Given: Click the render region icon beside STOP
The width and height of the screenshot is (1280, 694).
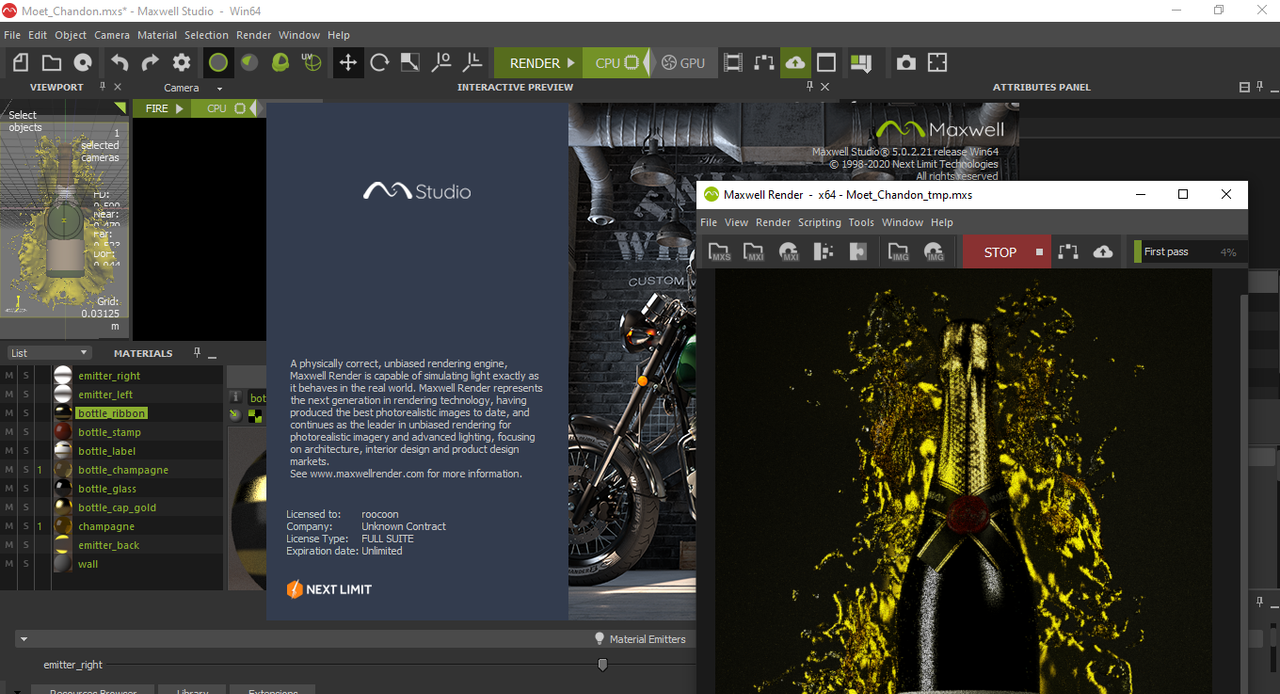Looking at the screenshot, I should coord(1068,252).
